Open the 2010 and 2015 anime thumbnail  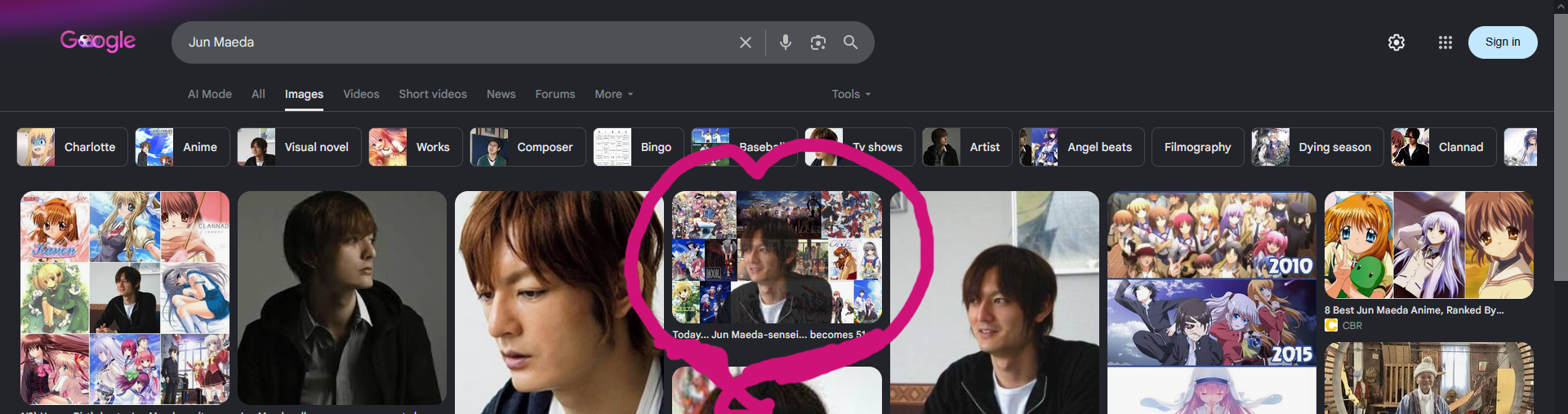coord(1212,302)
